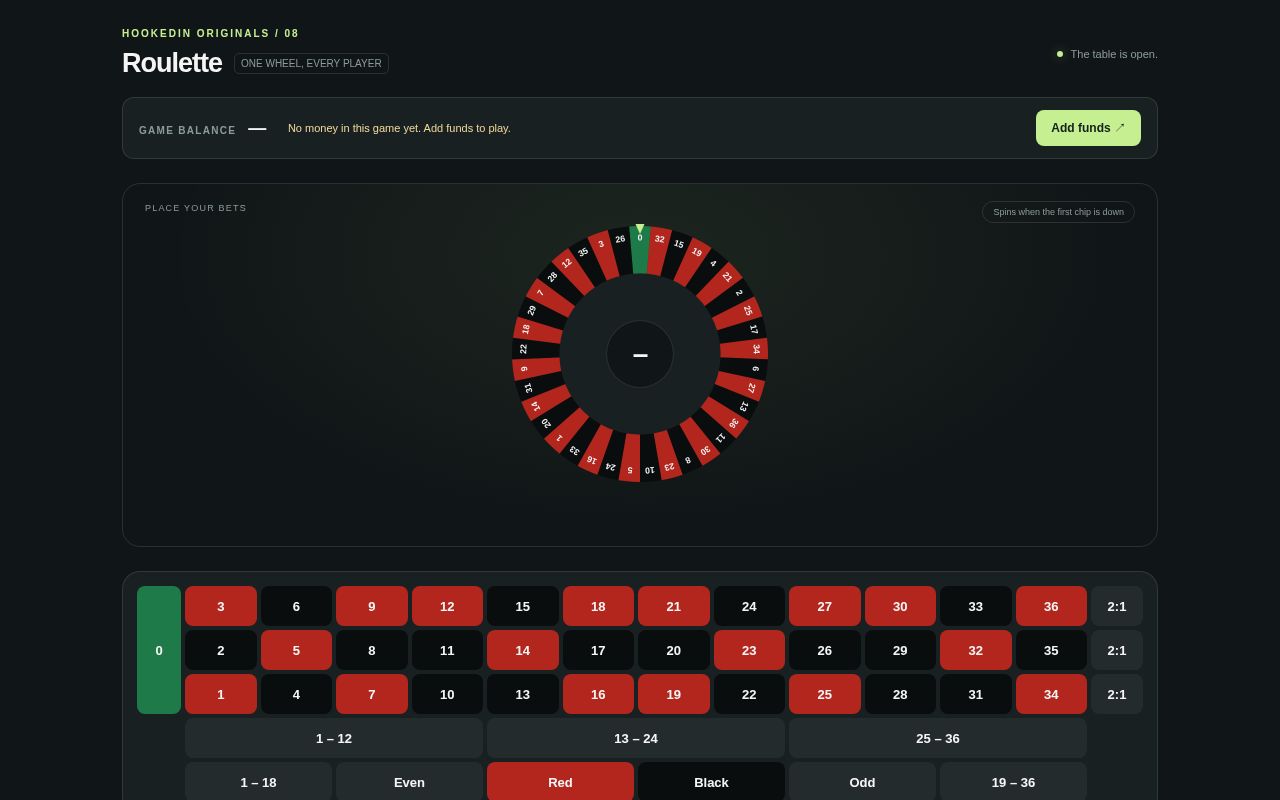Bet the 2:1 column beside number 35
Viewport: 1280px width, 800px height.
point(1117,650)
